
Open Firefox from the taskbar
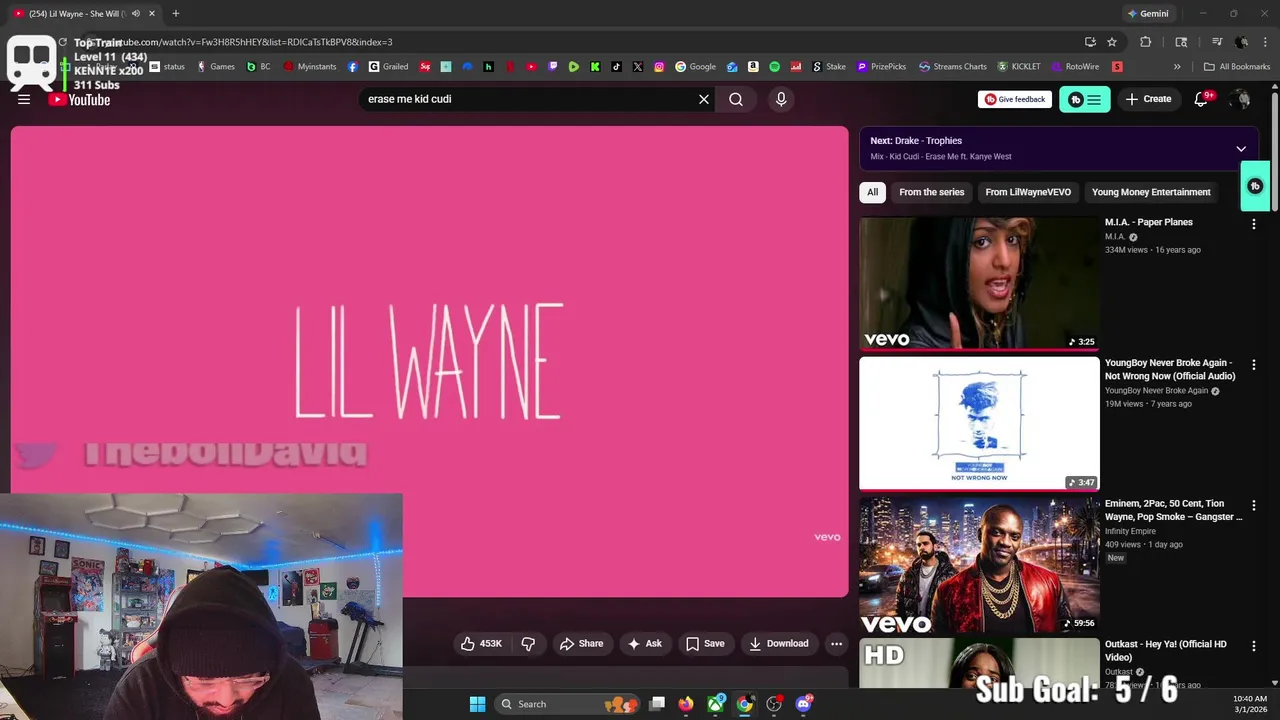click(685, 704)
